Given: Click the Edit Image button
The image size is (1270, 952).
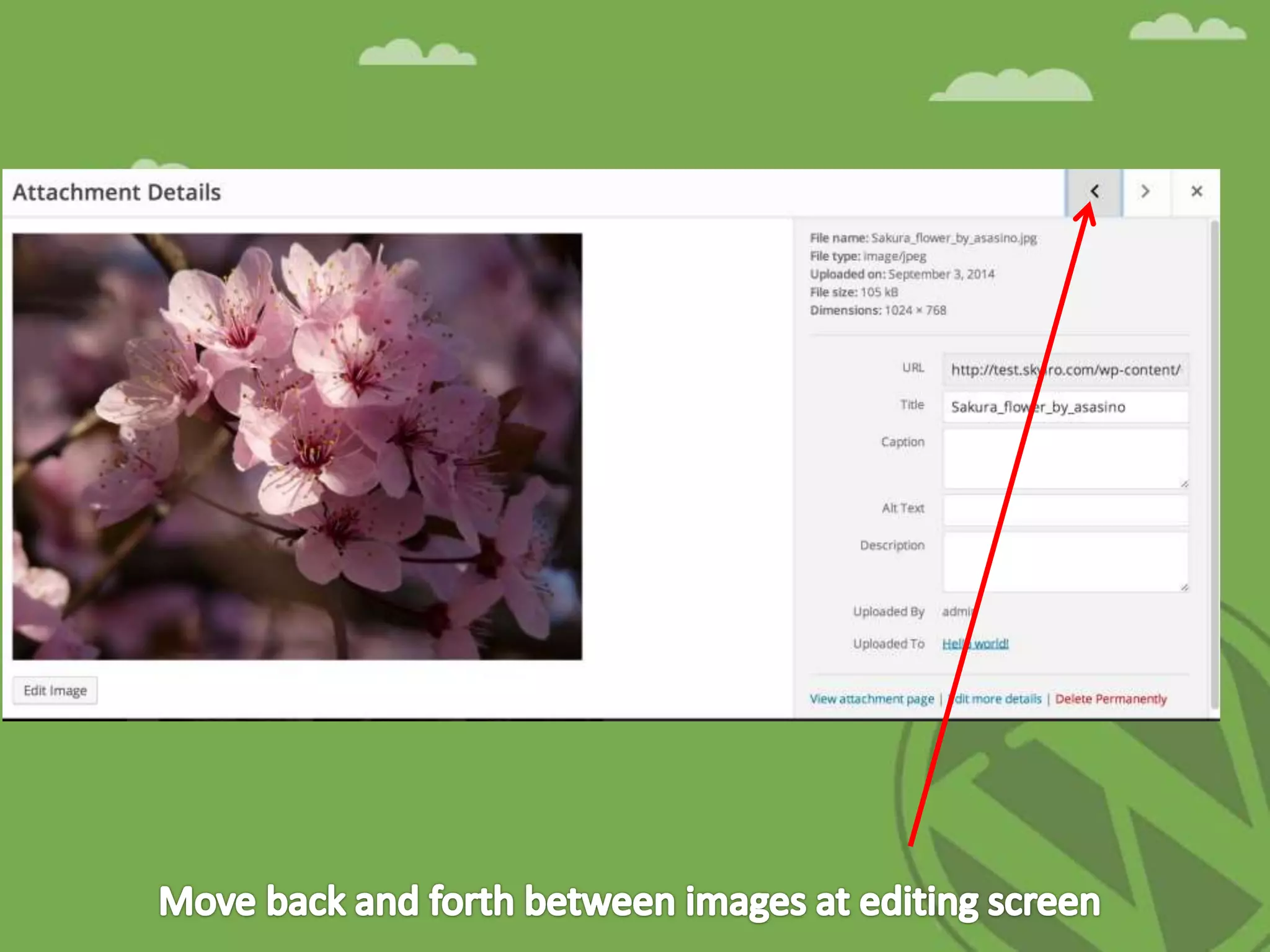Looking at the screenshot, I should click(x=55, y=690).
